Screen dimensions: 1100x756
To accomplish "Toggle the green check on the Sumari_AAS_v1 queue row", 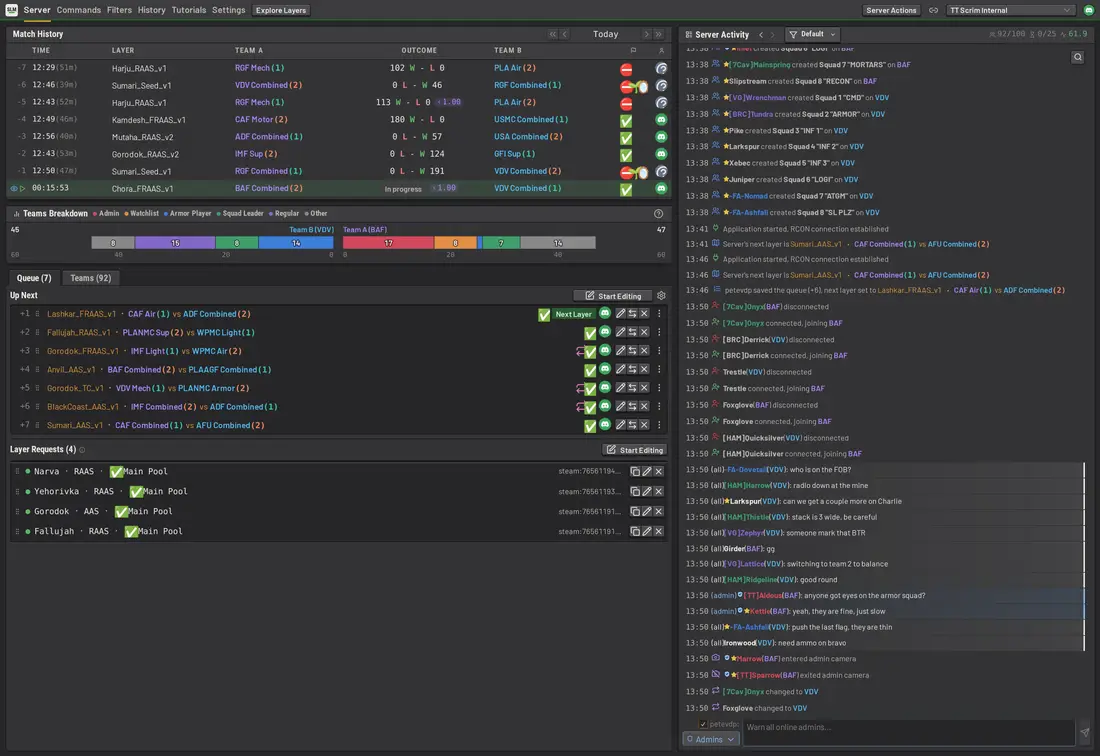I will 590,426.
